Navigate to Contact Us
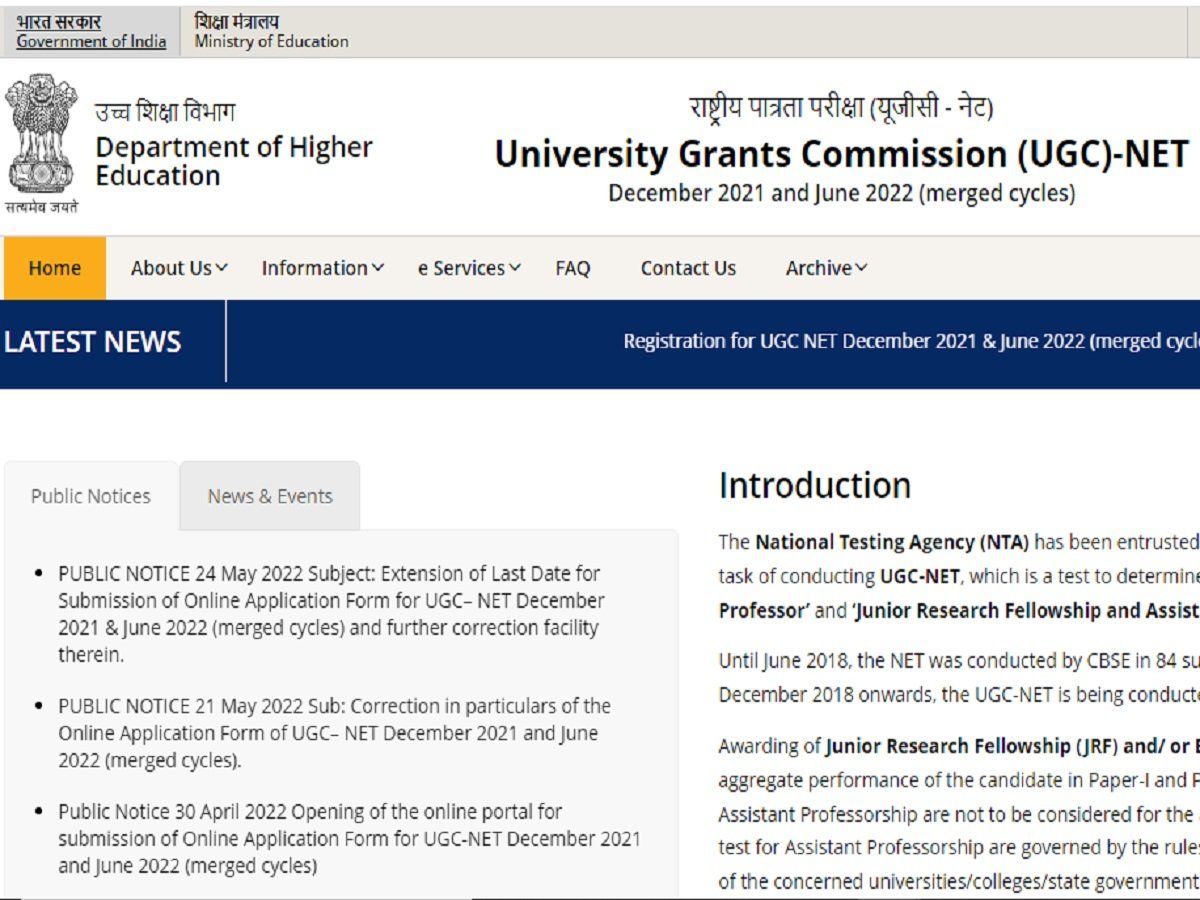The width and height of the screenshot is (1200, 900). coord(687,268)
